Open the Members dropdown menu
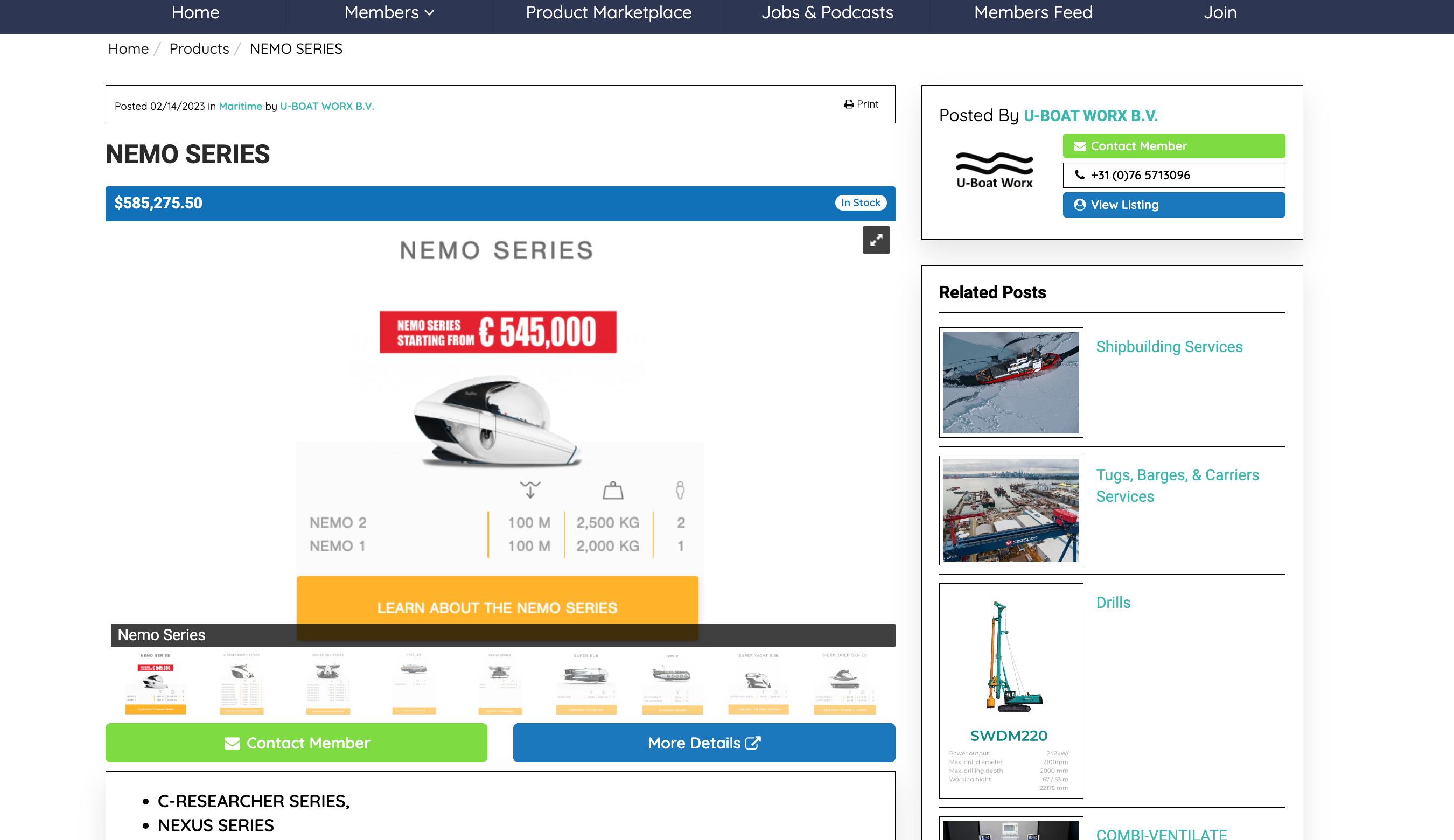1454x840 pixels. point(389,12)
